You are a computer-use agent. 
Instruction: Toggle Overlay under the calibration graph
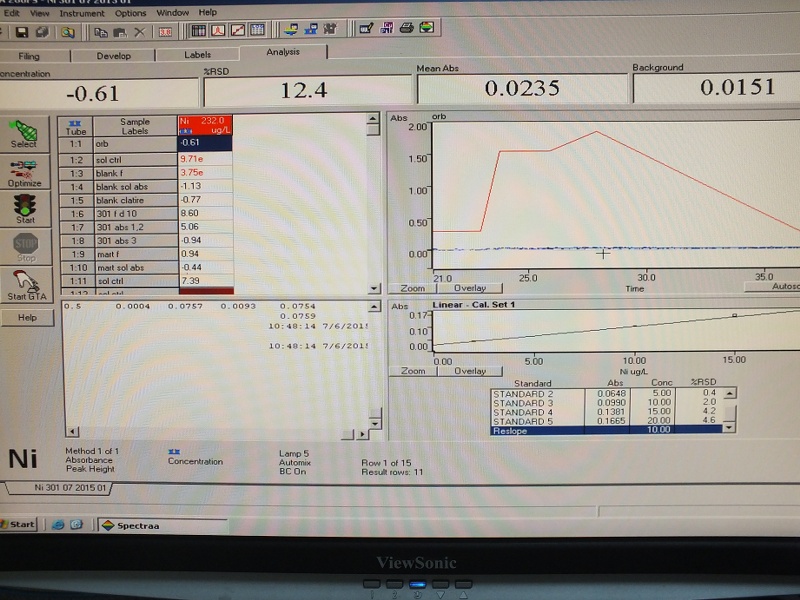[470, 371]
